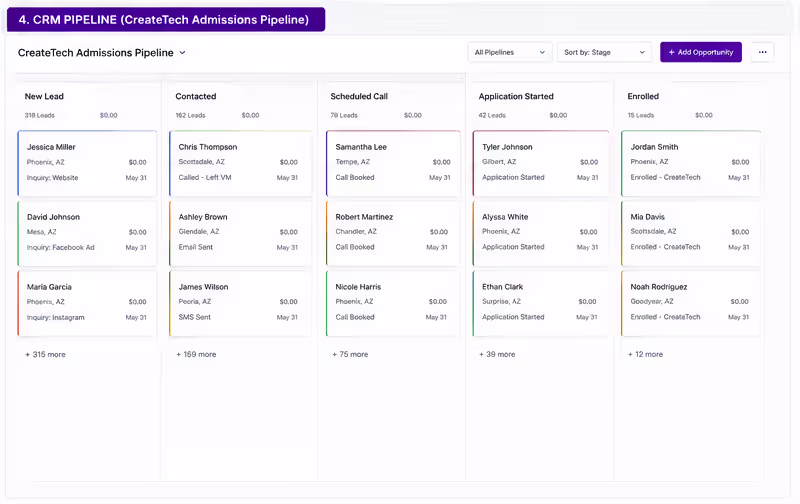Select the Enrolled column header
Viewport: 800px width, 504px height.
[643, 96]
